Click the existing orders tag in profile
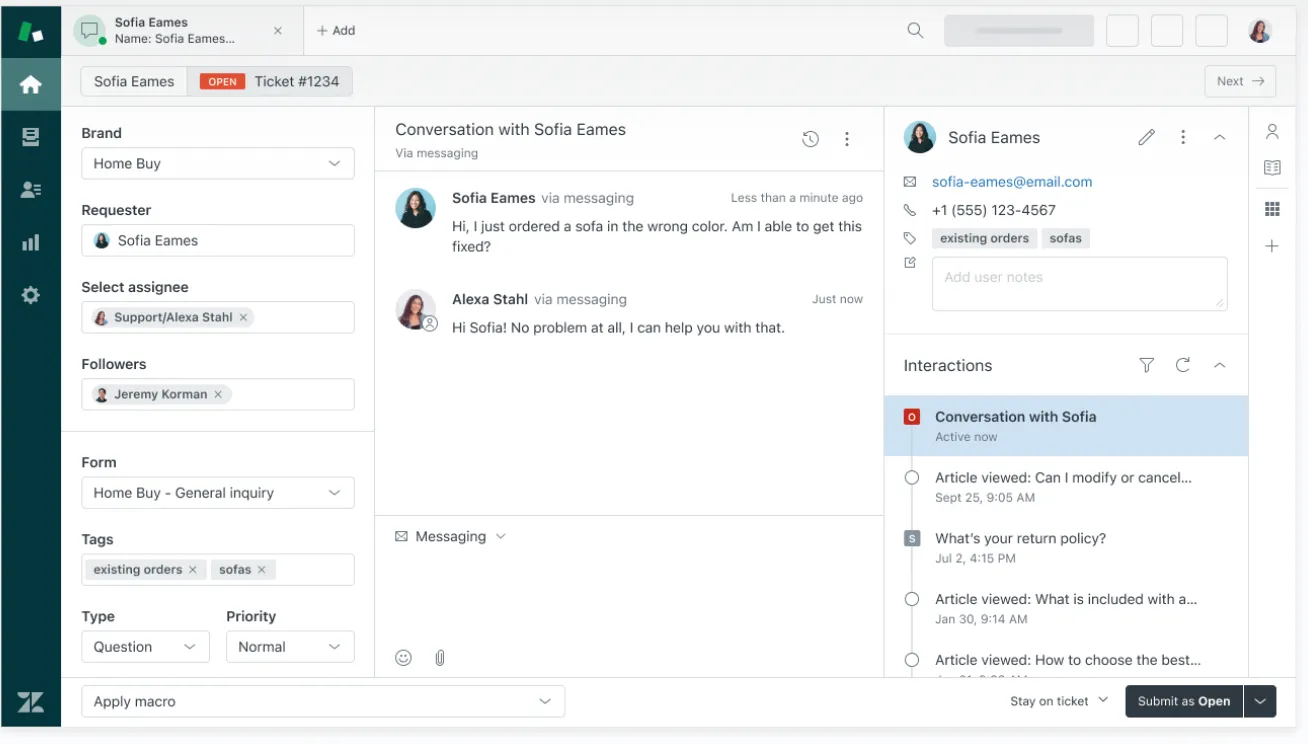Viewport: 1308px width, 744px height. [985, 238]
